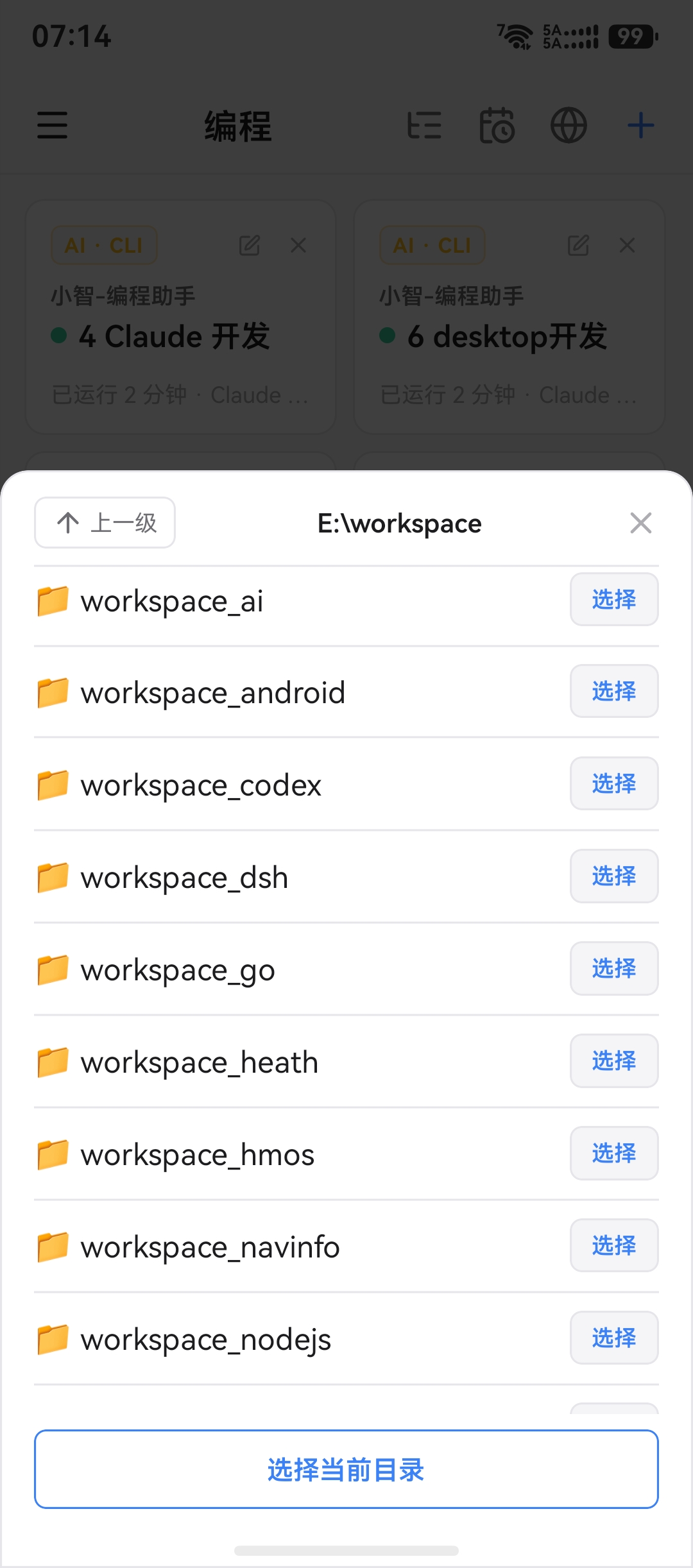
Task: Tap the blue plus add icon
Action: pos(640,125)
